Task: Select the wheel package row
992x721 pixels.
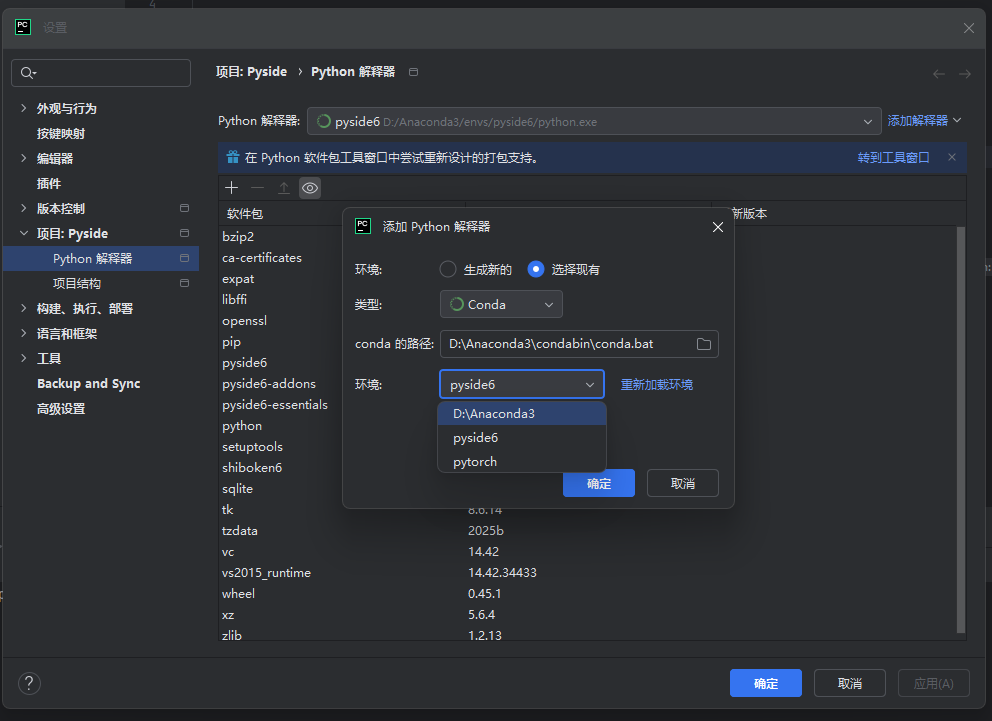Action: point(239,593)
